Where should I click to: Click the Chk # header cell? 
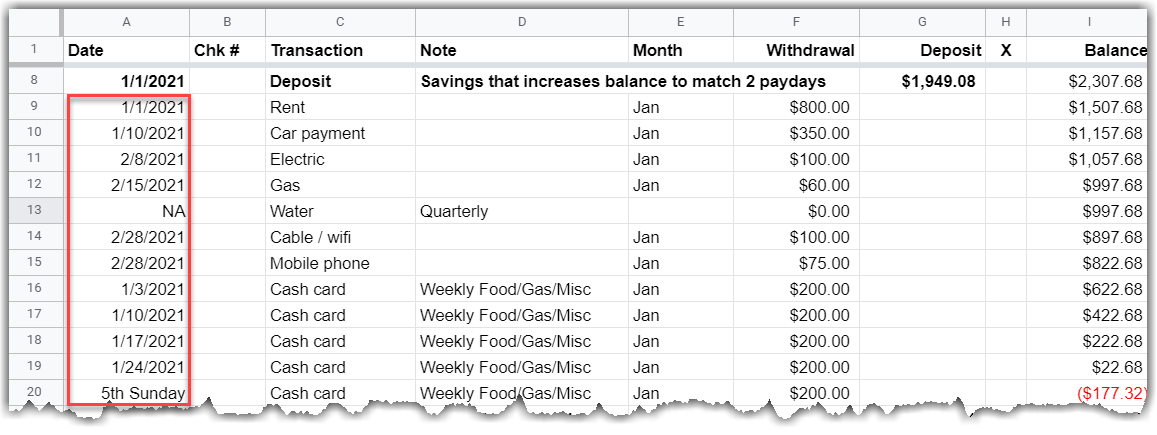227,50
